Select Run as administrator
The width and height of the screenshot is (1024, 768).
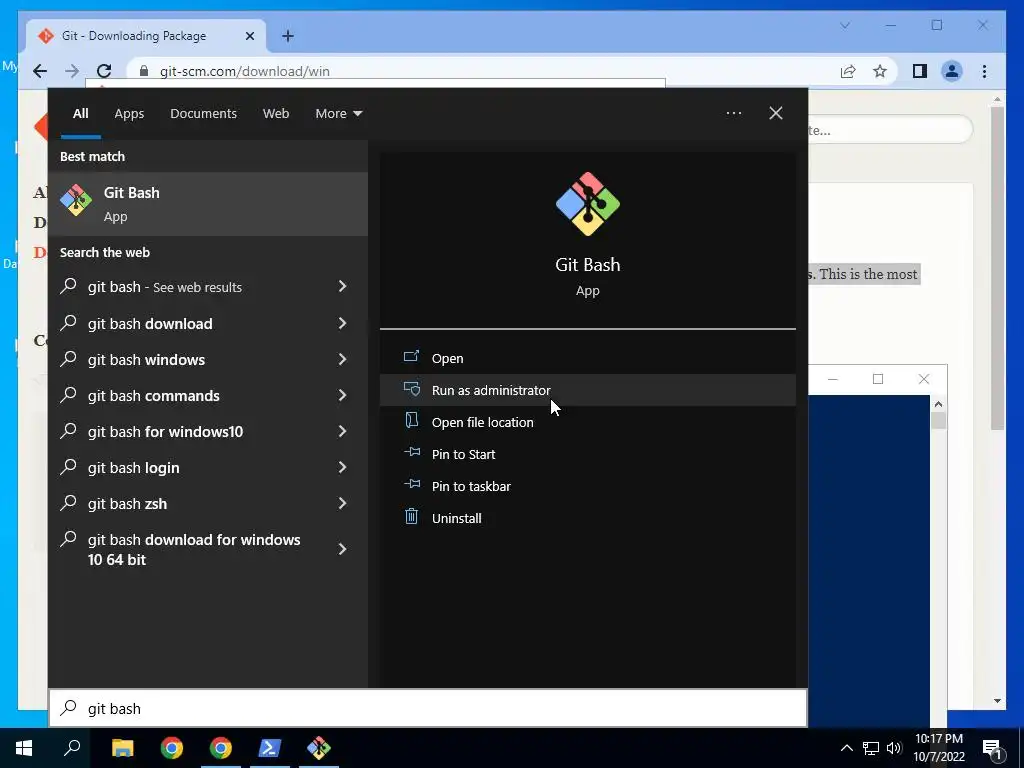(588, 390)
